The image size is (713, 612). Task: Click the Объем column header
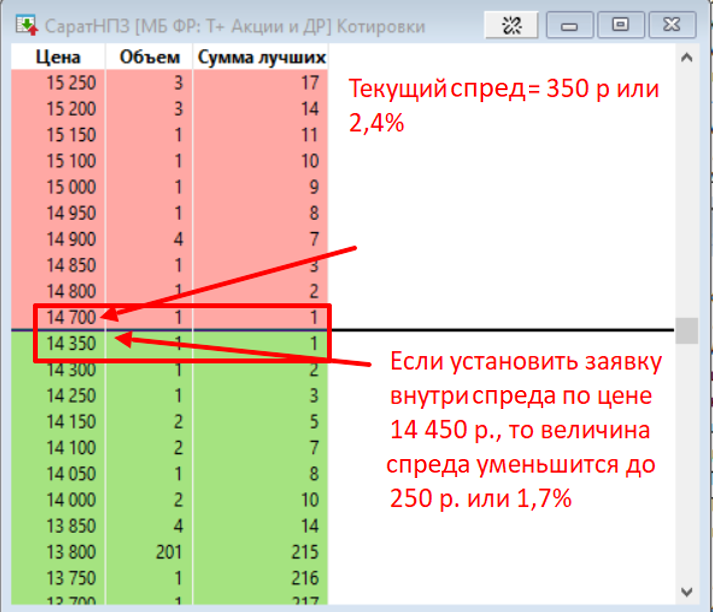(x=150, y=58)
